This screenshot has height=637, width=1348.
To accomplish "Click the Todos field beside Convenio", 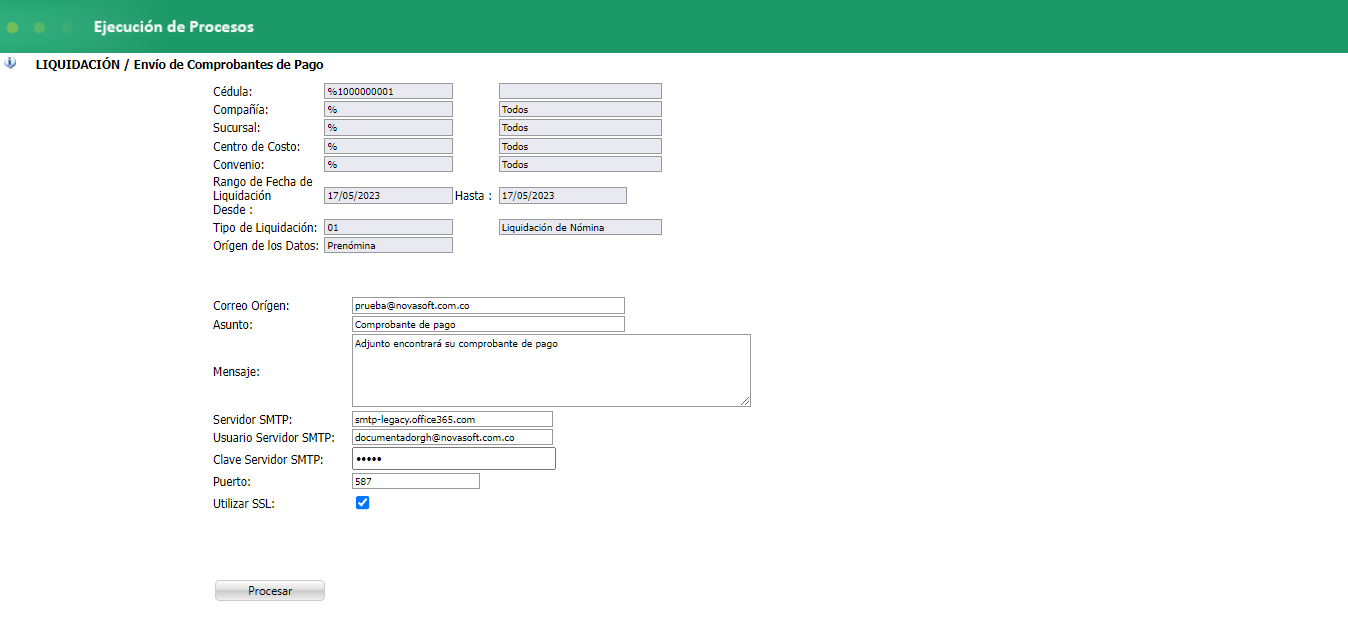I will [x=580, y=164].
